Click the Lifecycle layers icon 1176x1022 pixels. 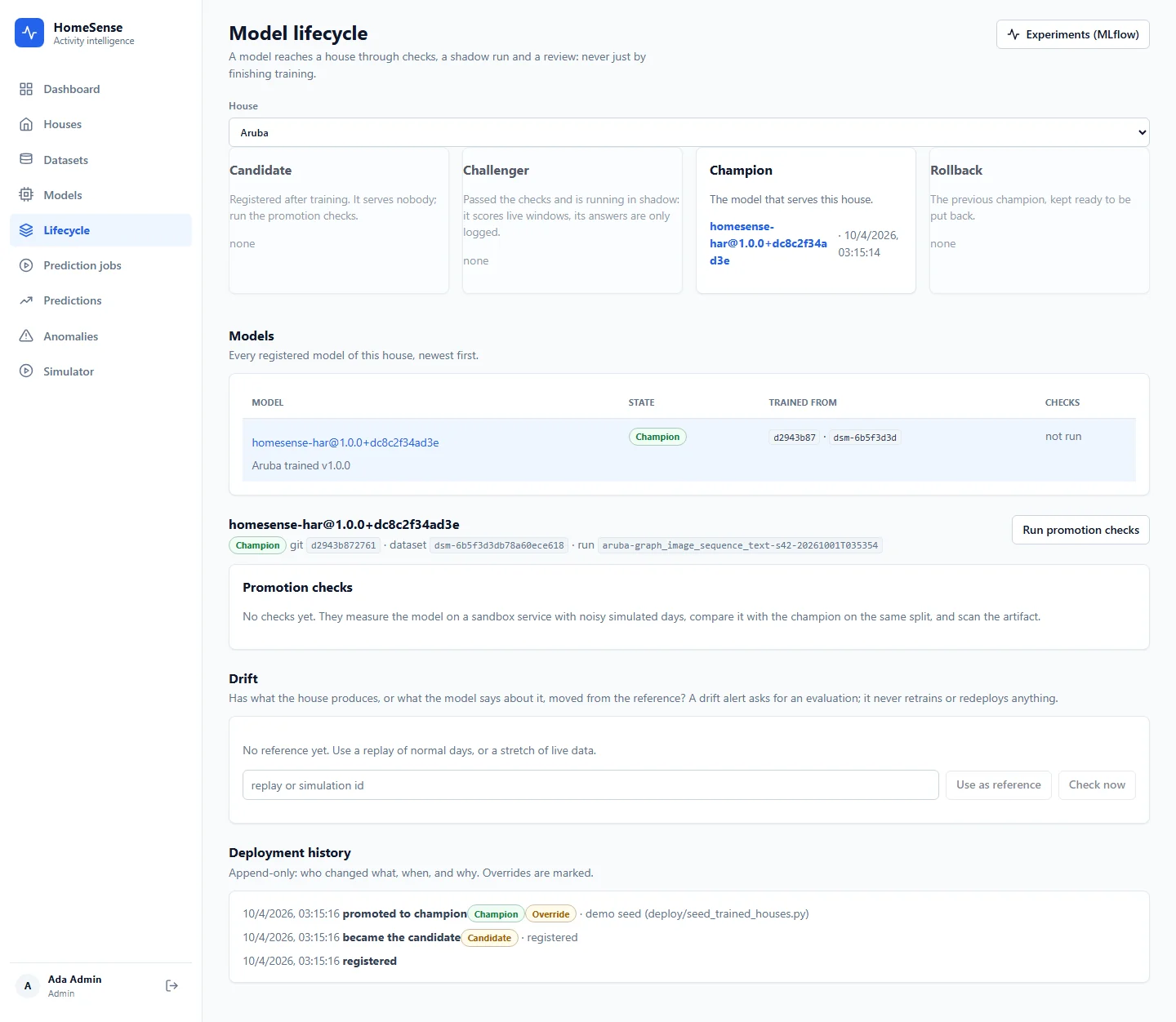(x=26, y=230)
